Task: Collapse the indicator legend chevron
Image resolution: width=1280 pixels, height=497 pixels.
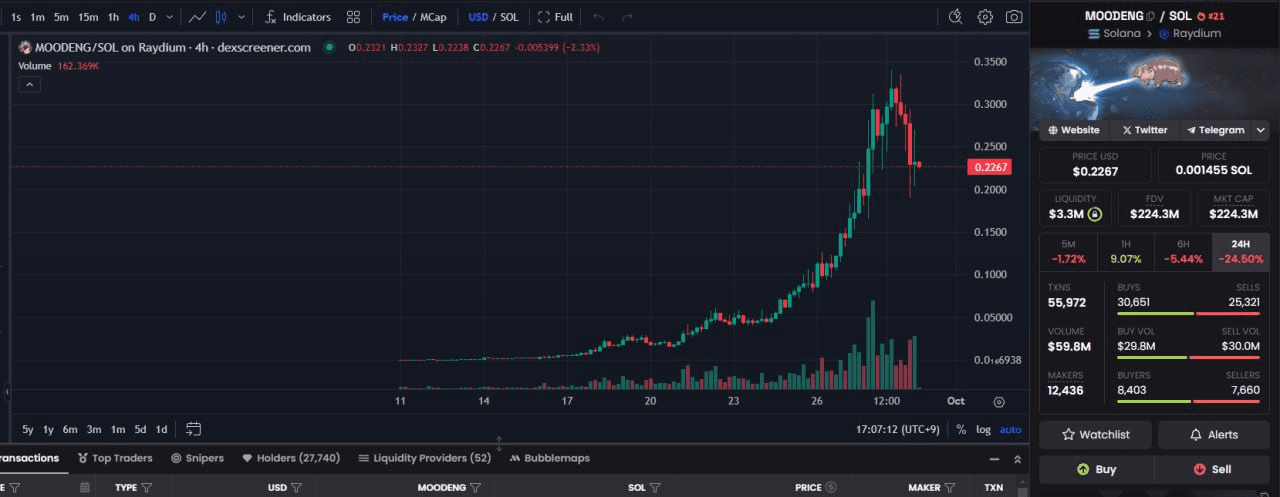Action: 29,85
